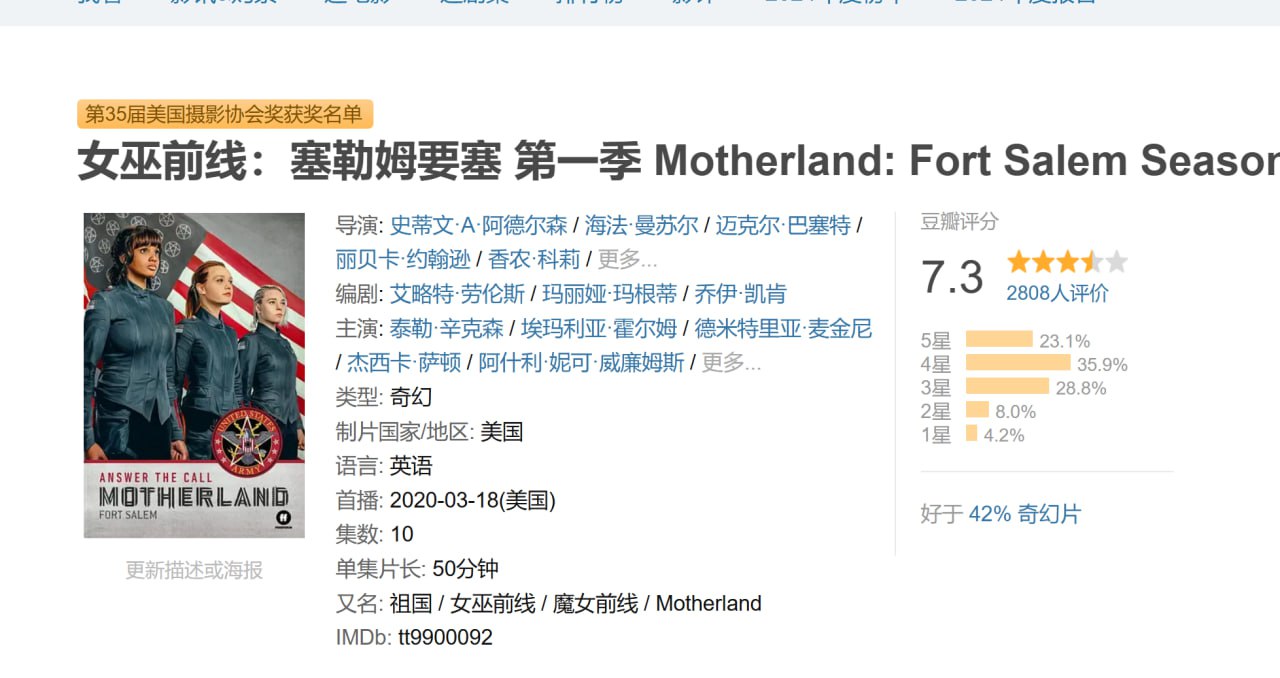Open the 第35届美国摄影协会奖获奖名单 award badge
The width and height of the screenshot is (1280, 678).
[x=225, y=114]
